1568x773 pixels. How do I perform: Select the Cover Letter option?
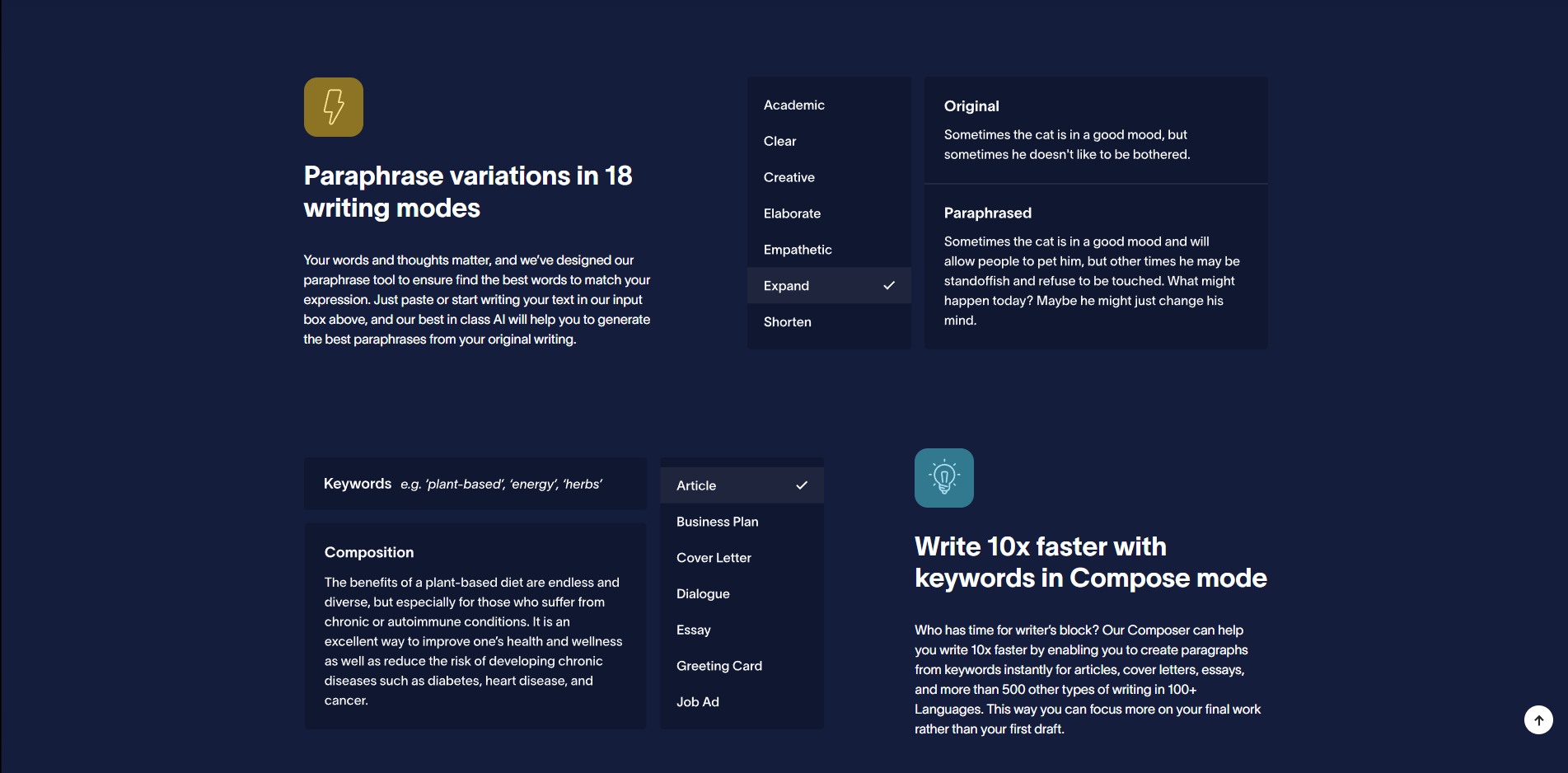(742, 558)
